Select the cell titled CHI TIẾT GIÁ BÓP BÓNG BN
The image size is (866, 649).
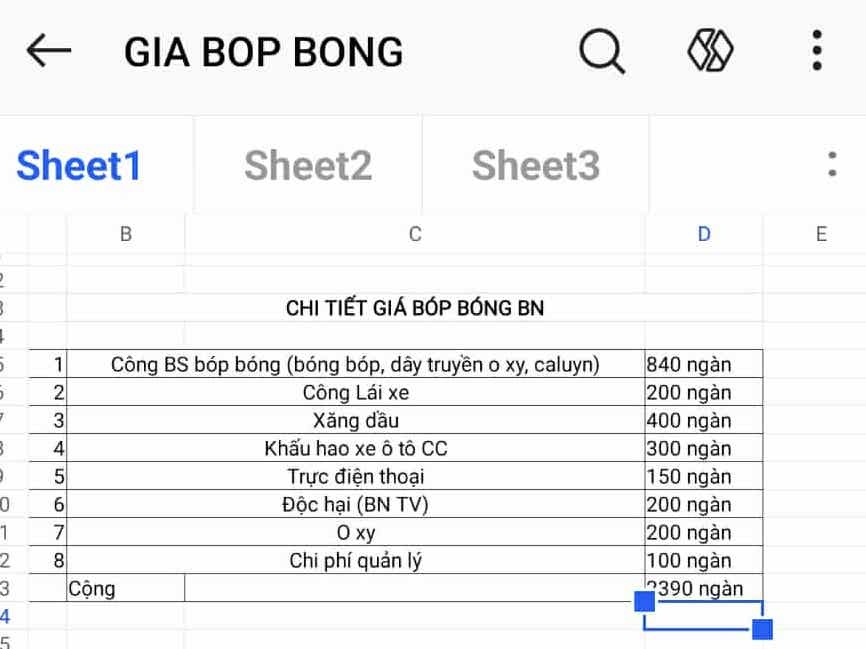(x=414, y=308)
